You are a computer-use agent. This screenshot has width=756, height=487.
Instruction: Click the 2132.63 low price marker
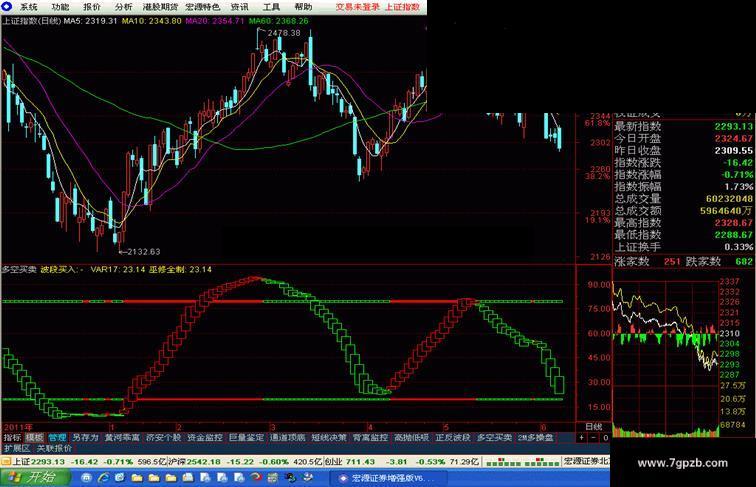click(143, 251)
